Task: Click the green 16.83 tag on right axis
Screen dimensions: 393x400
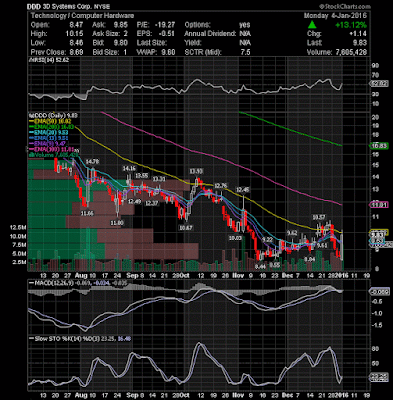Action: click(x=379, y=146)
